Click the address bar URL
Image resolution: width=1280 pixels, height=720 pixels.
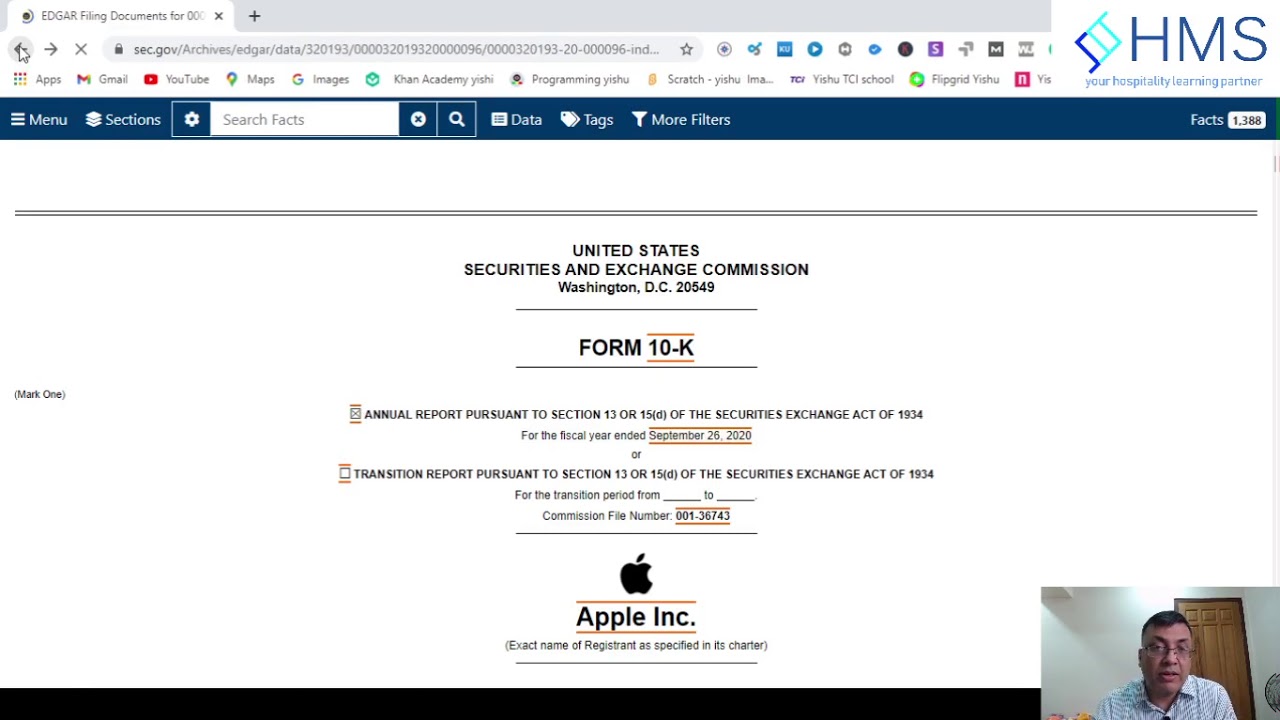[x=396, y=49]
